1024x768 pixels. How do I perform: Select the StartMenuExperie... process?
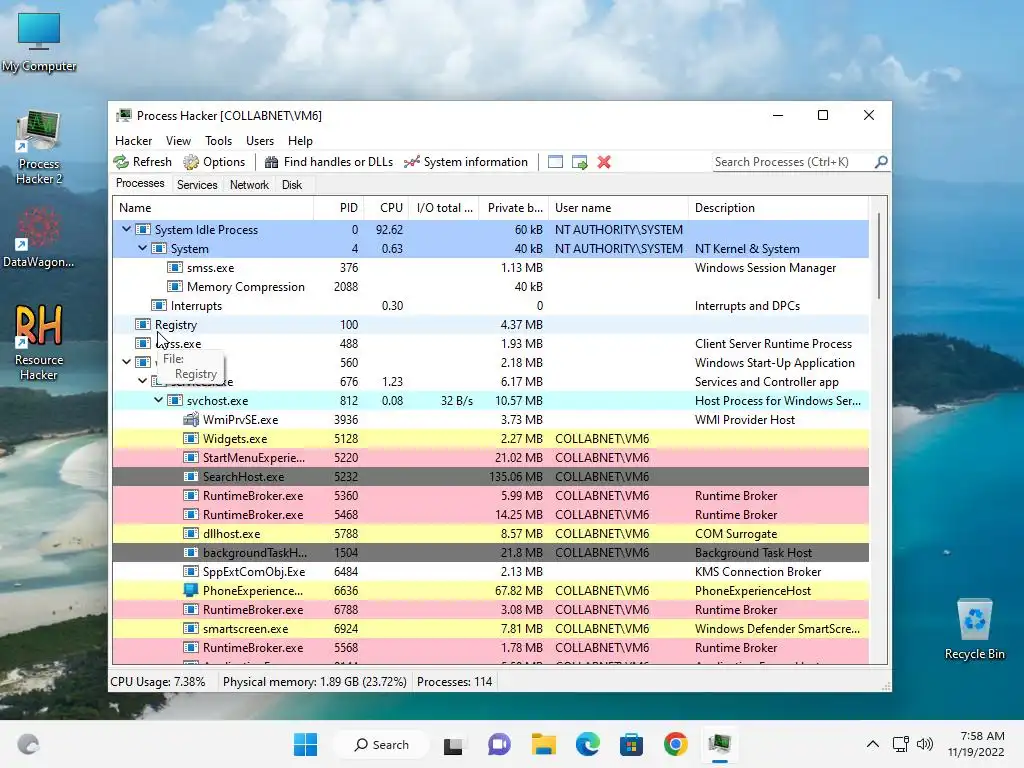click(x=490, y=458)
